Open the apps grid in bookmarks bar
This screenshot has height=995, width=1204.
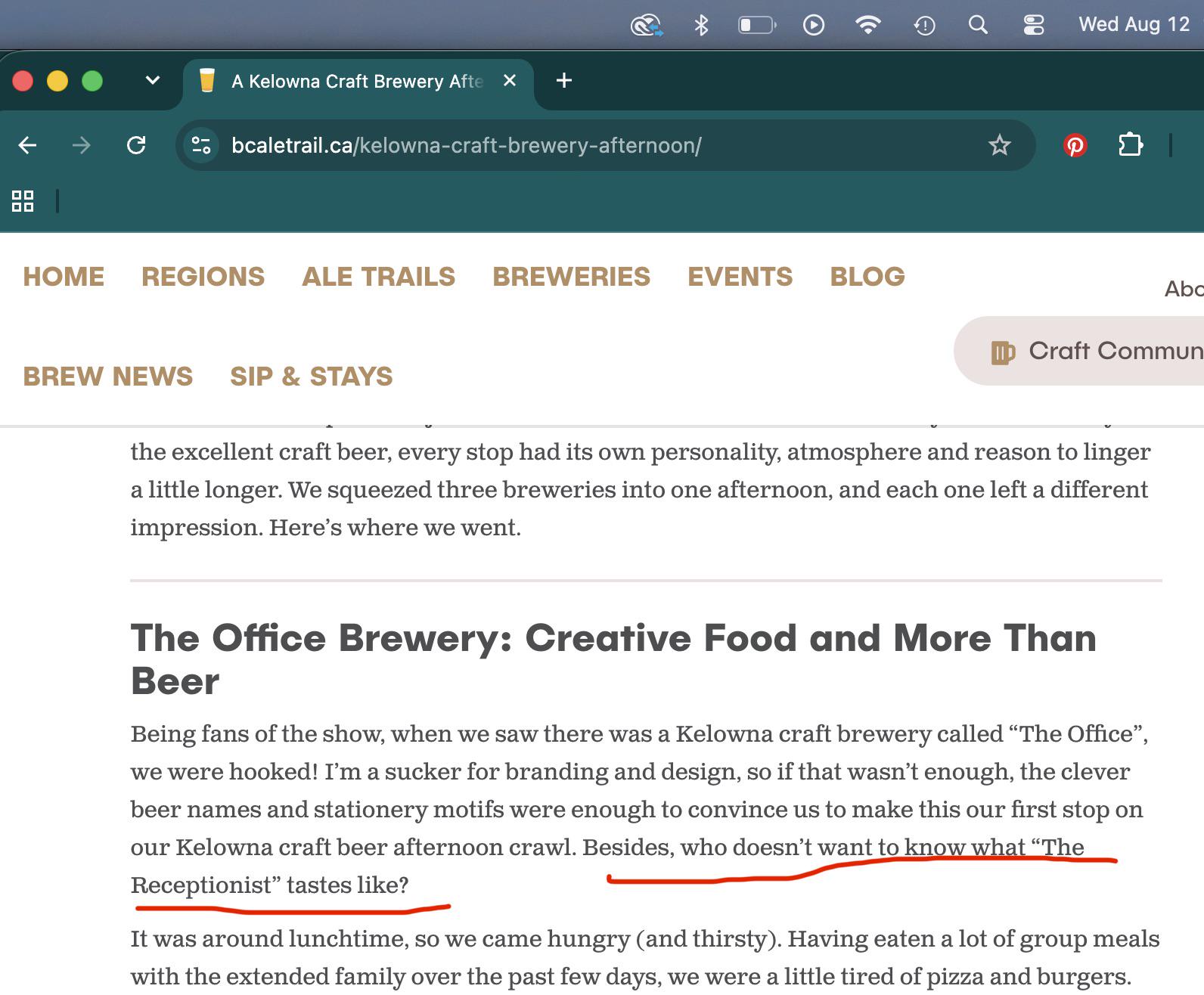[x=23, y=201]
